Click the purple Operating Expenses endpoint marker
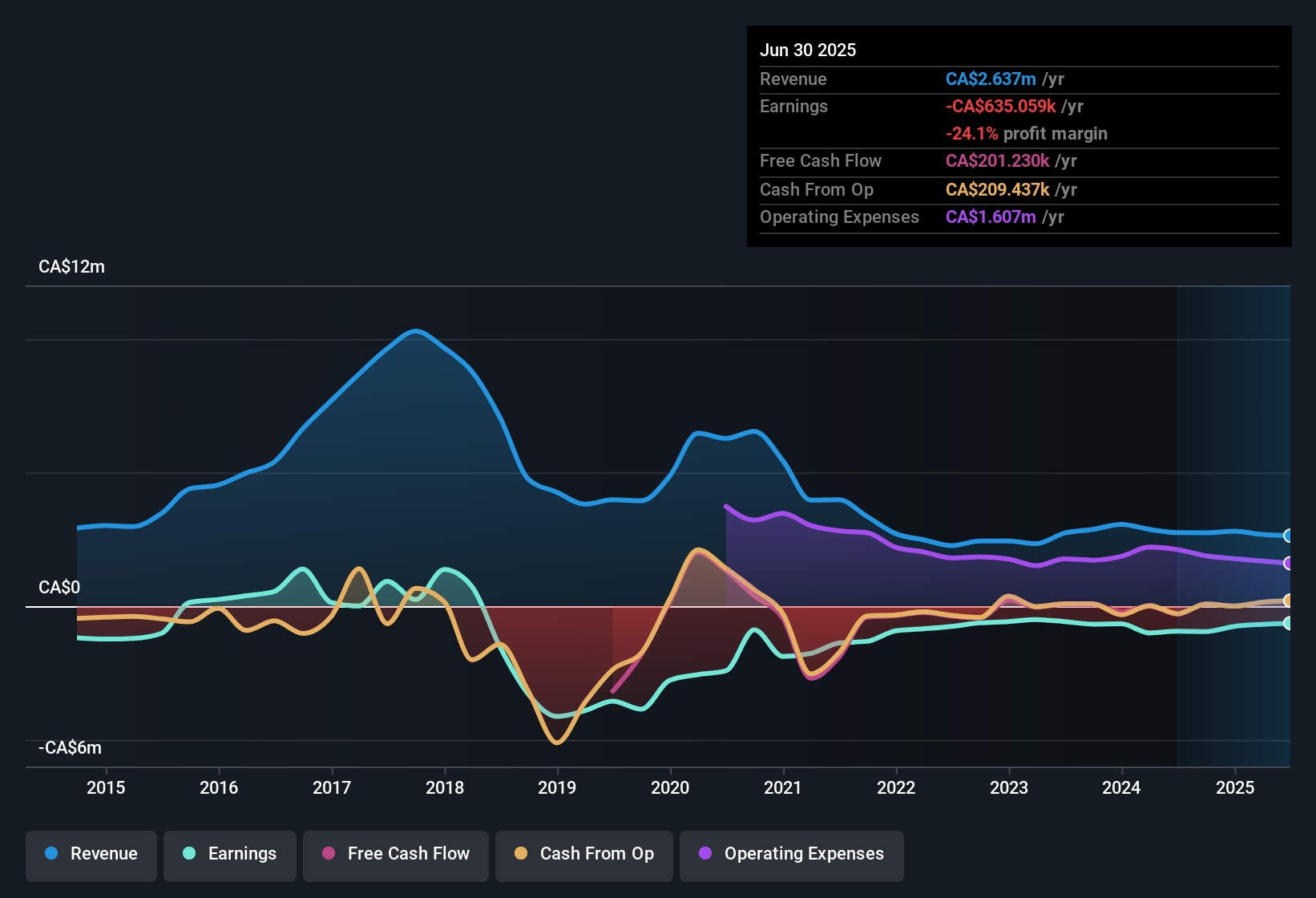Viewport: 1316px width, 898px height. point(1288,564)
